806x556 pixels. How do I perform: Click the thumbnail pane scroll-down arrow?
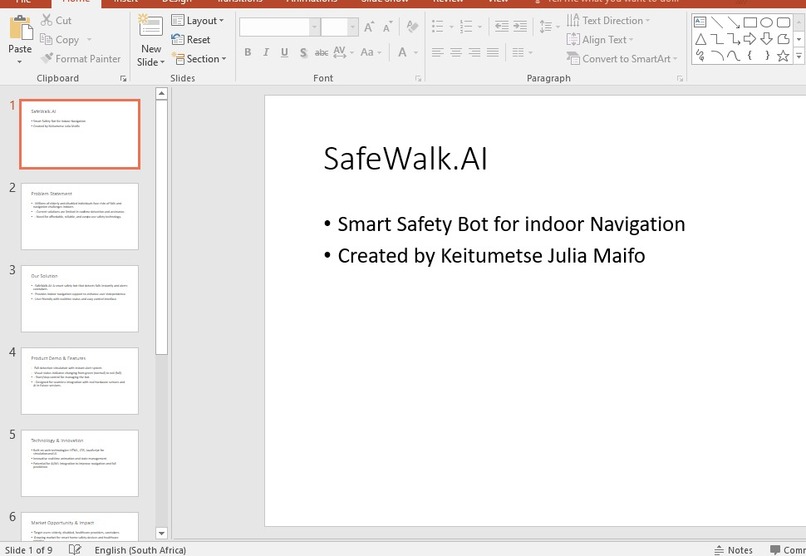161,533
